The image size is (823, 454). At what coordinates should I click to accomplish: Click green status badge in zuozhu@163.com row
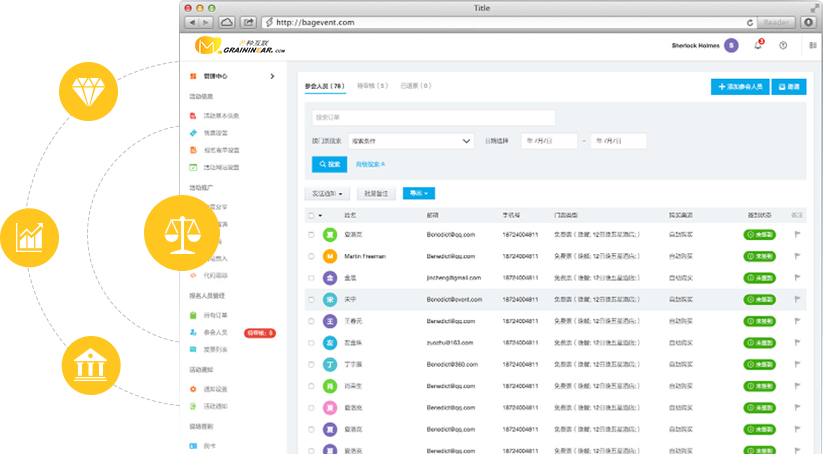point(759,343)
